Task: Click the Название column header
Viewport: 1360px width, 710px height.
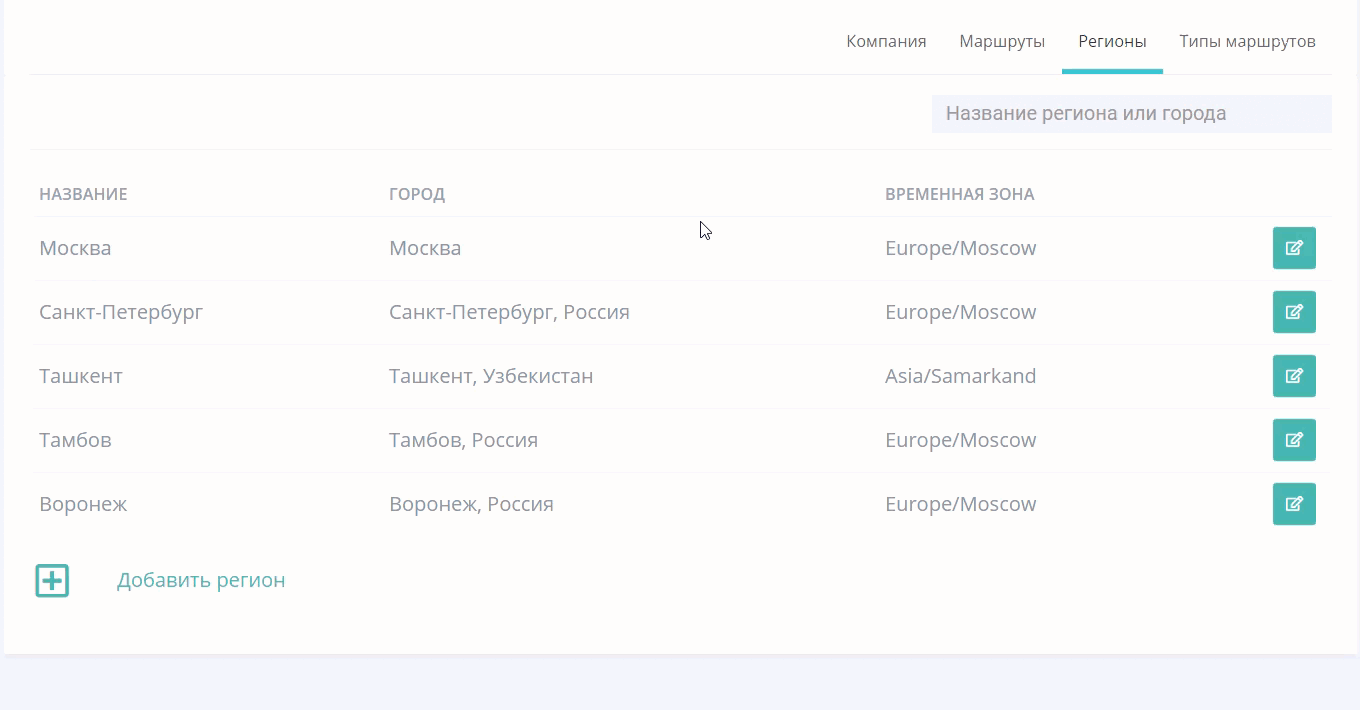Action: (x=83, y=194)
